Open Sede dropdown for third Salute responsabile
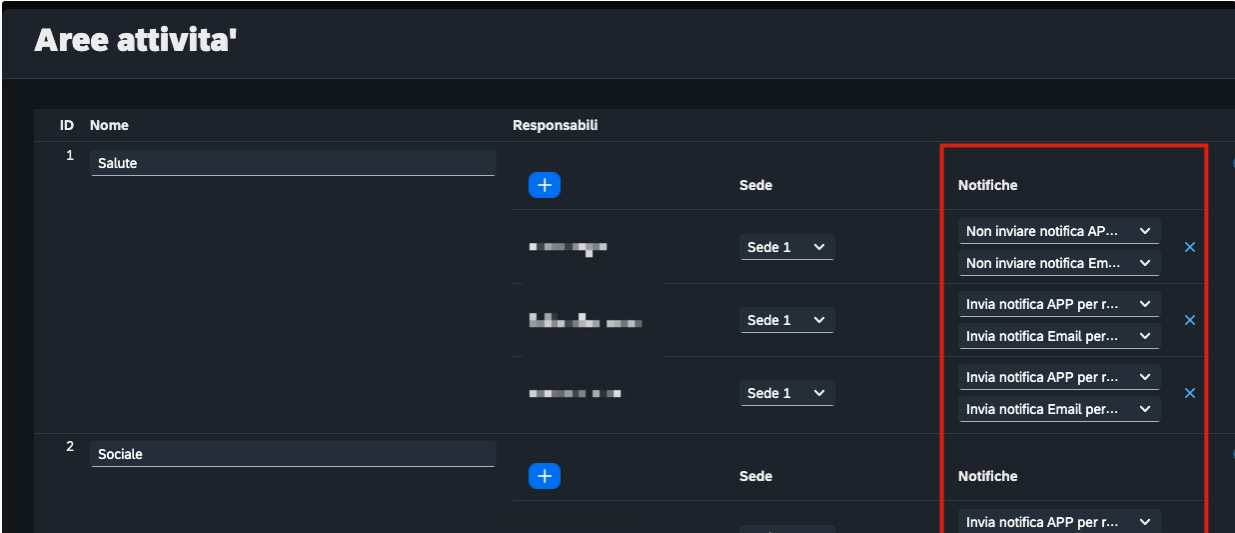1235x533 pixels. [787, 393]
